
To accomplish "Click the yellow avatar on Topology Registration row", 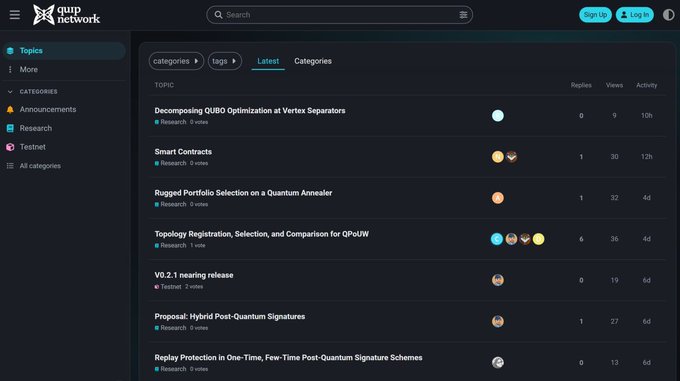I will coord(538,239).
